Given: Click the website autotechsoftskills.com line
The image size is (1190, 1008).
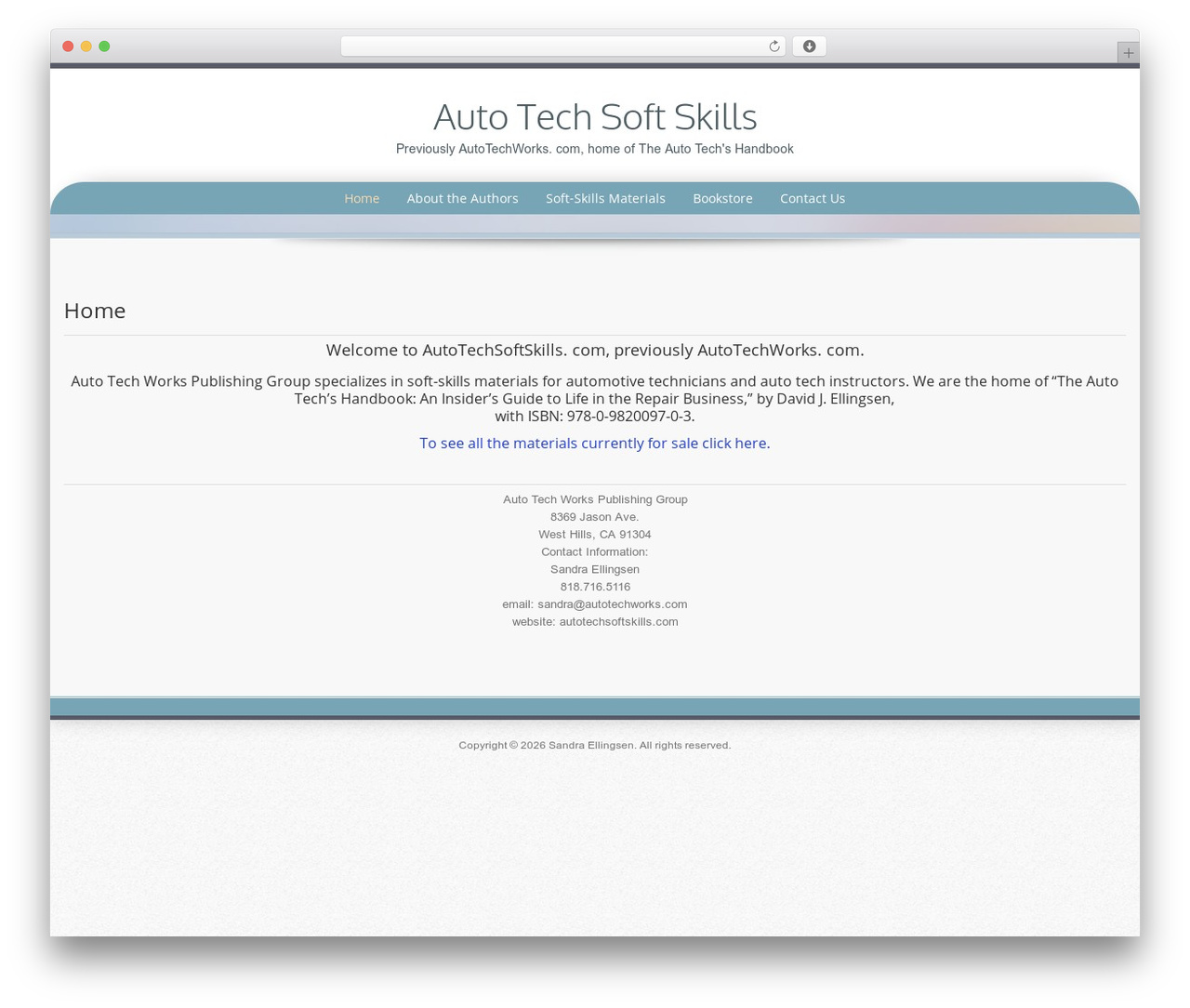Looking at the screenshot, I should click(595, 622).
